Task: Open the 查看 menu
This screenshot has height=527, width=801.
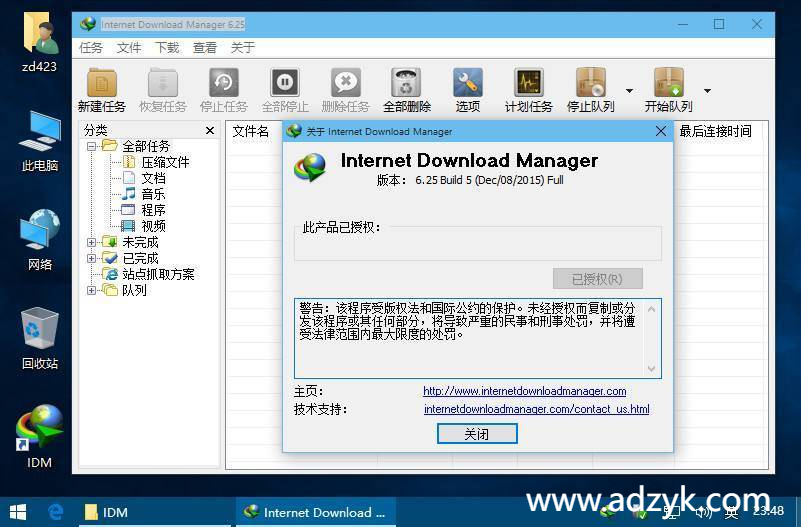Action: click(205, 47)
